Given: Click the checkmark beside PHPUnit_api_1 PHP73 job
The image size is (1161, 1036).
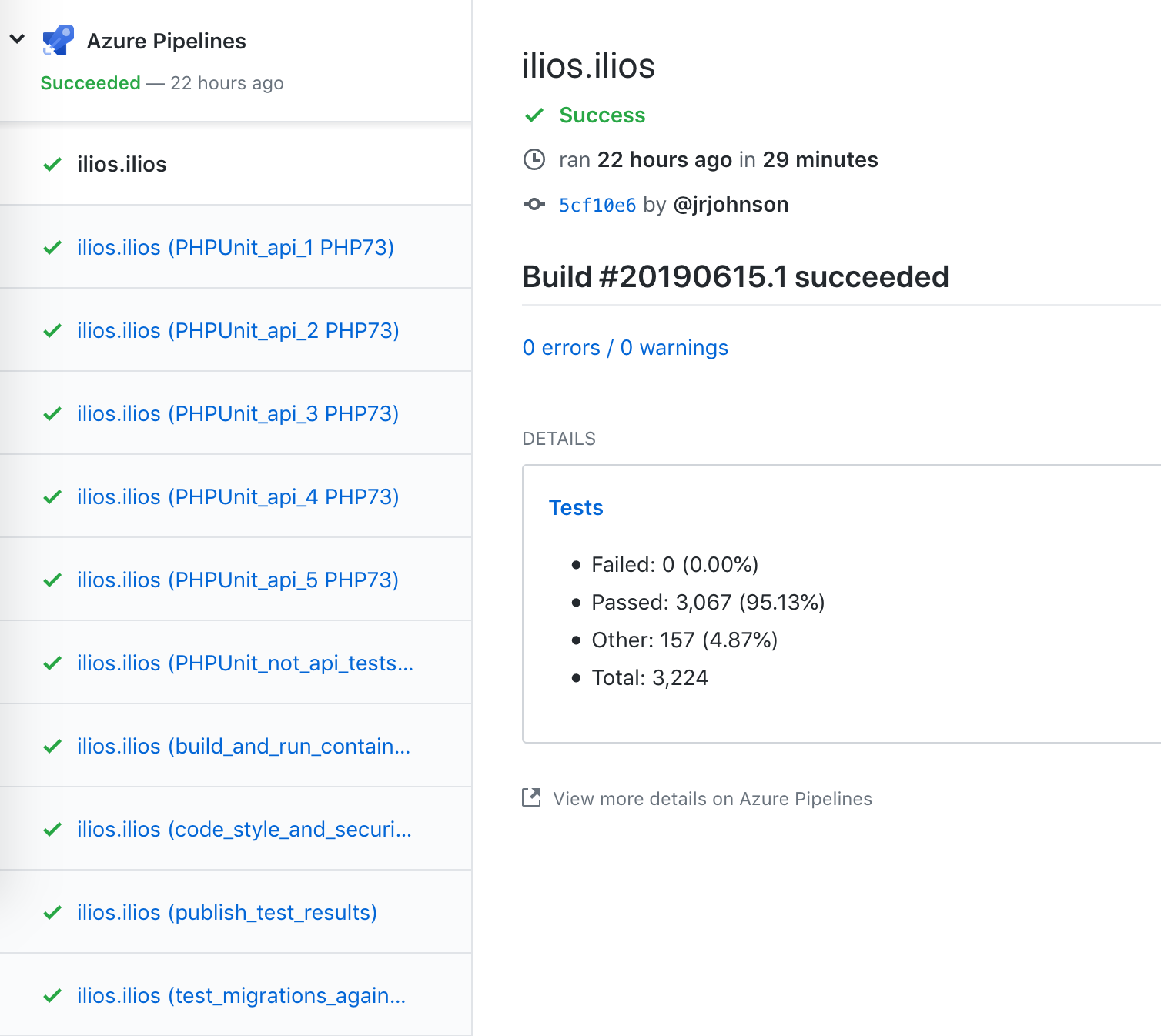Looking at the screenshot, I should [x=52, y=247].
